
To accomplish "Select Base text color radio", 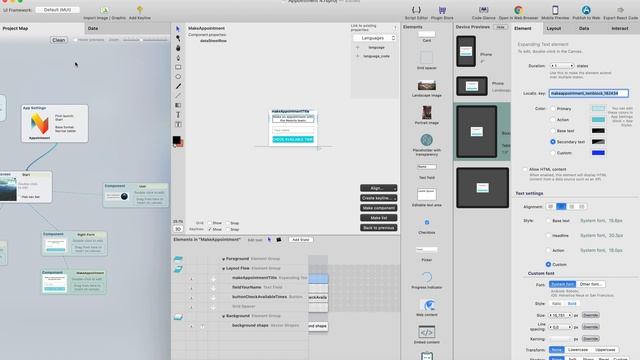I will 553,131.
